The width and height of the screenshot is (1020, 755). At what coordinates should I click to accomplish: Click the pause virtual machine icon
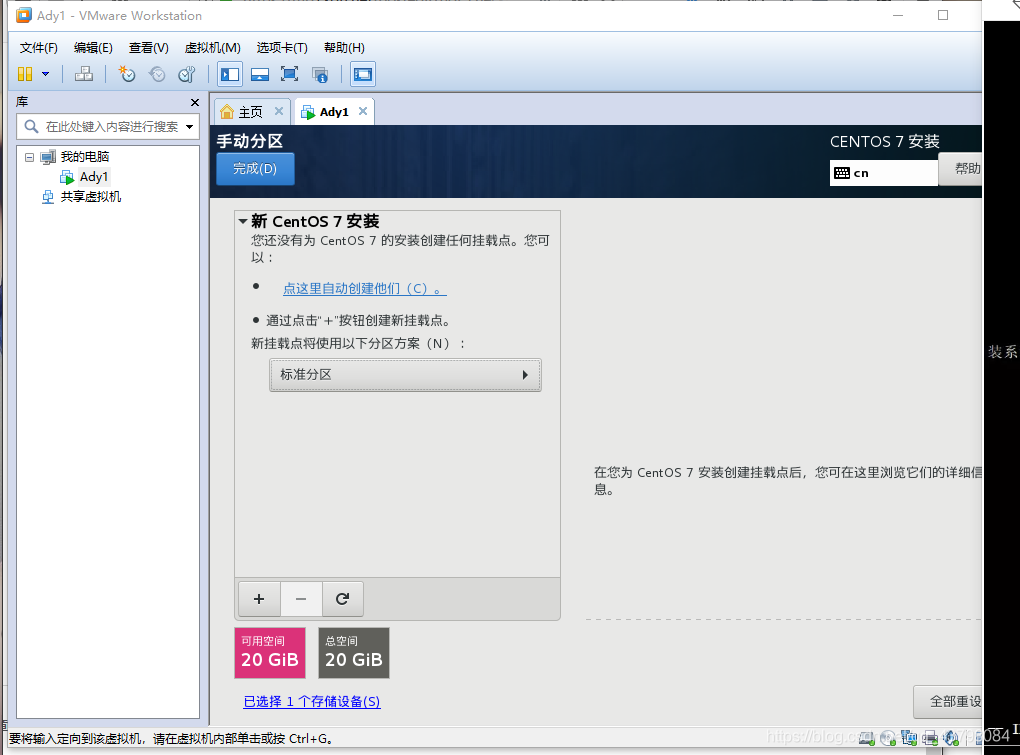pos(25,74)
